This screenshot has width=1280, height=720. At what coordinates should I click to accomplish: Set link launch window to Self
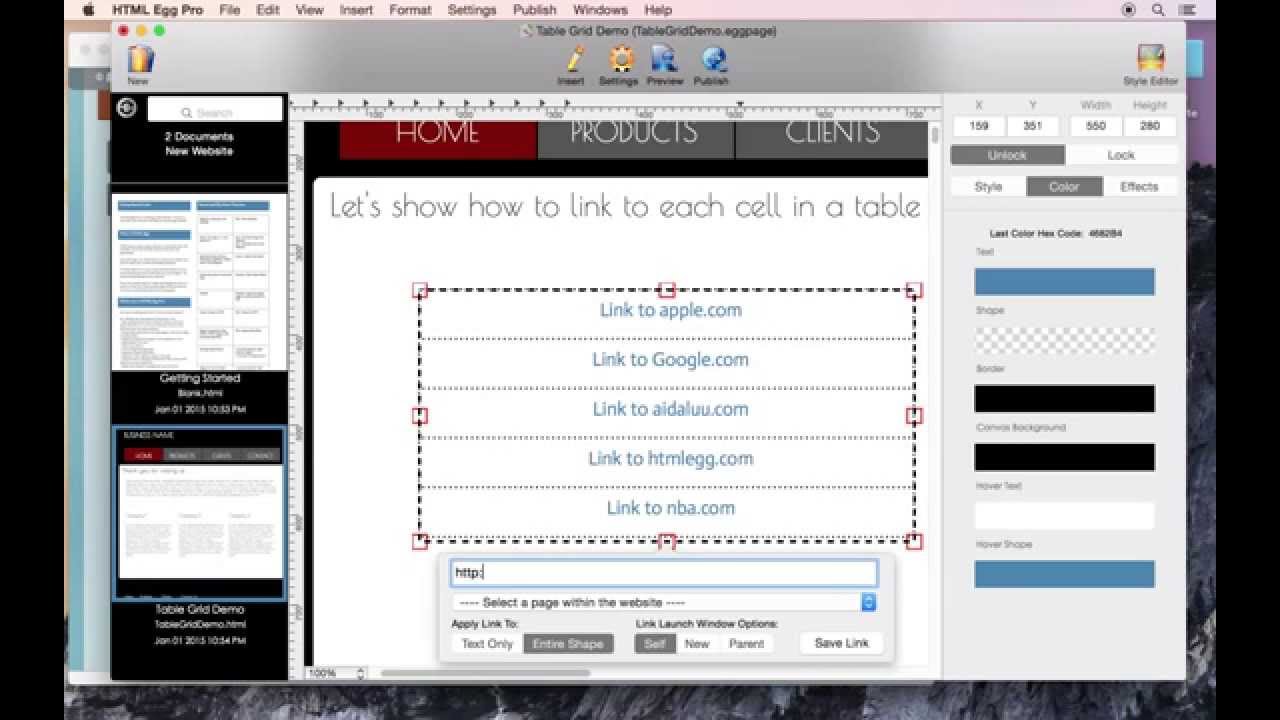point(654,644)
